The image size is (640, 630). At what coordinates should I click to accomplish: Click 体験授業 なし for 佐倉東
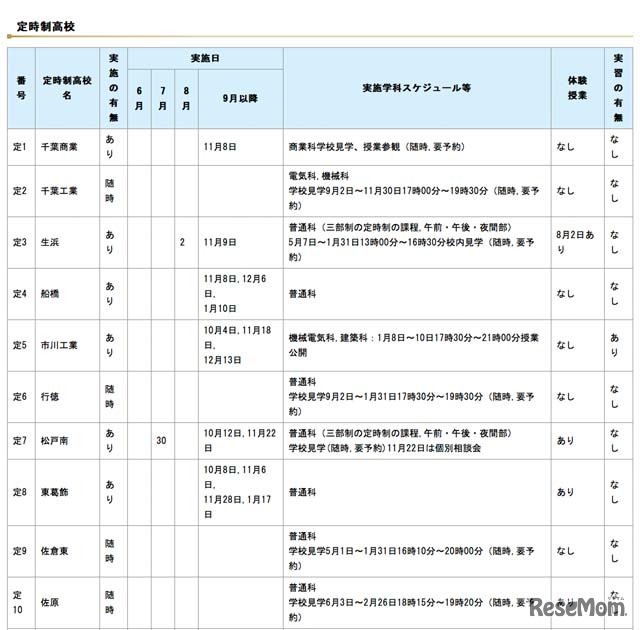tap(565, 550)
